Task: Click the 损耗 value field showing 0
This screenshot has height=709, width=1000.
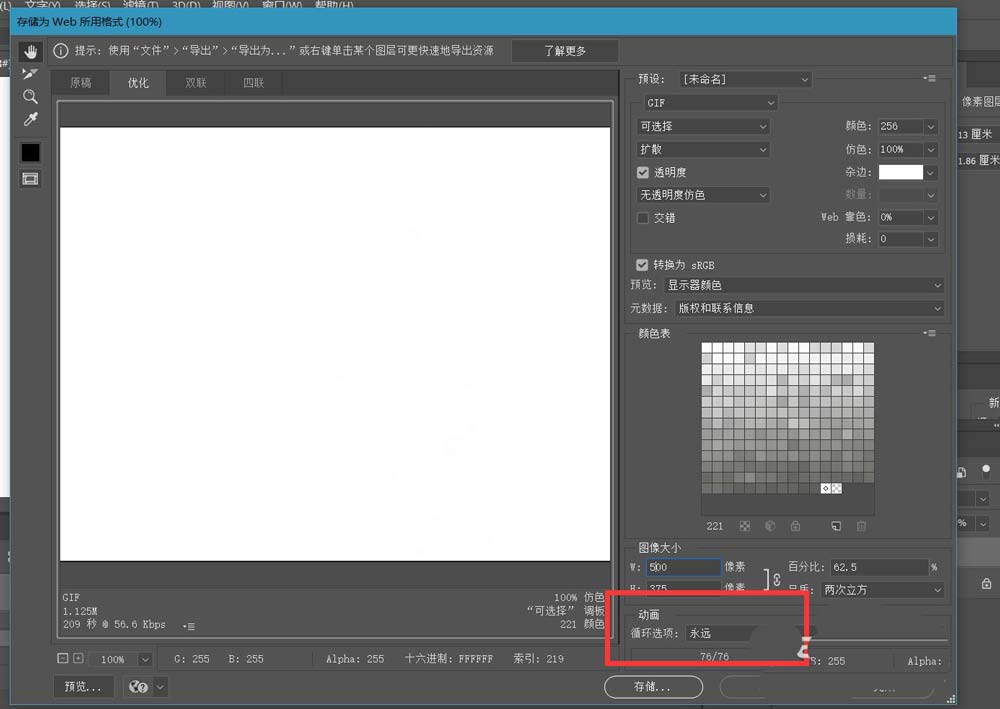Action: pyautogui.click(x=901, y=239)
